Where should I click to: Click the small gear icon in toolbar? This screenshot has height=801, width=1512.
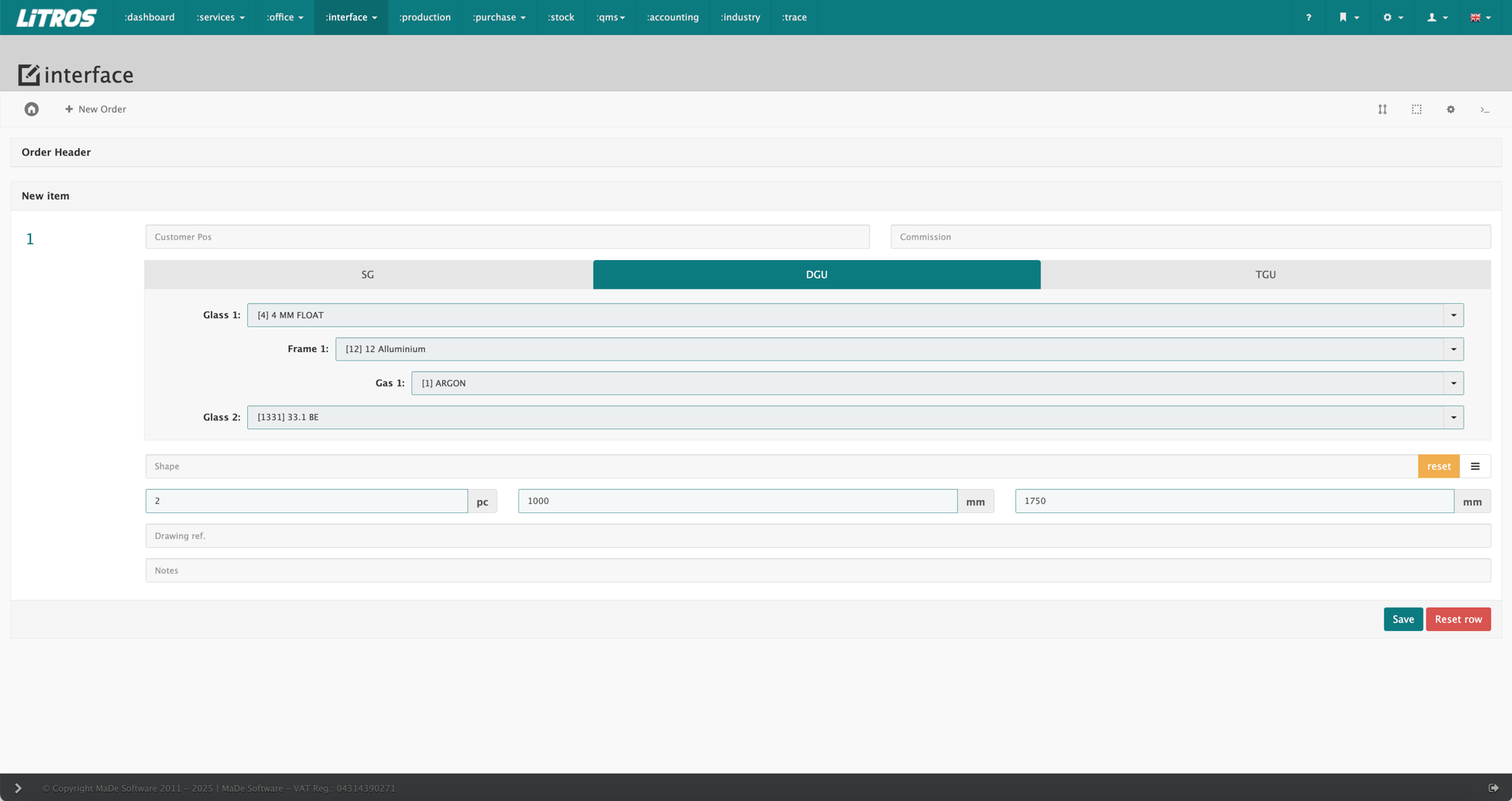tap(1451, 110)
